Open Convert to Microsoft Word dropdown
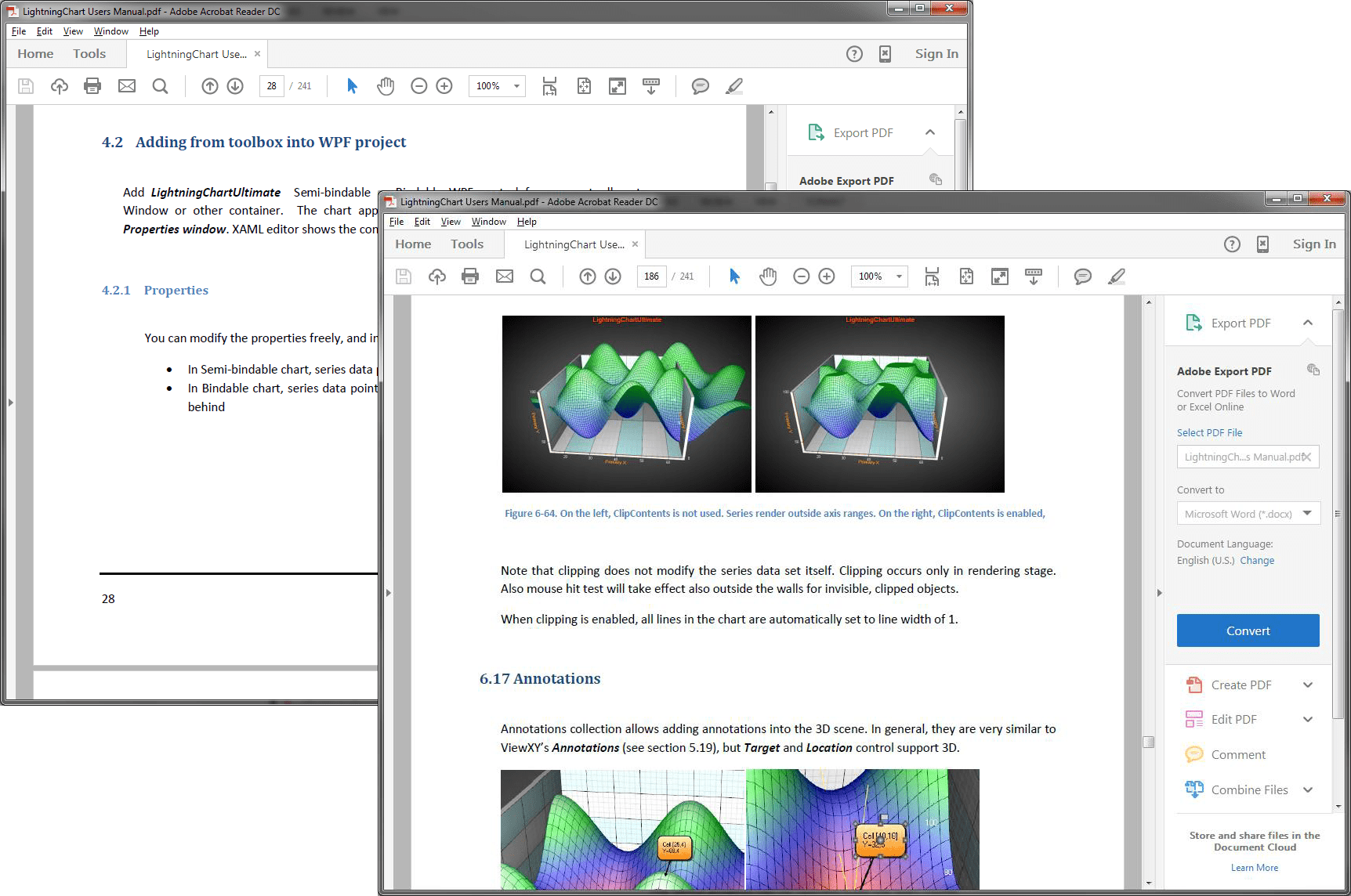 tap(1248, 514)
